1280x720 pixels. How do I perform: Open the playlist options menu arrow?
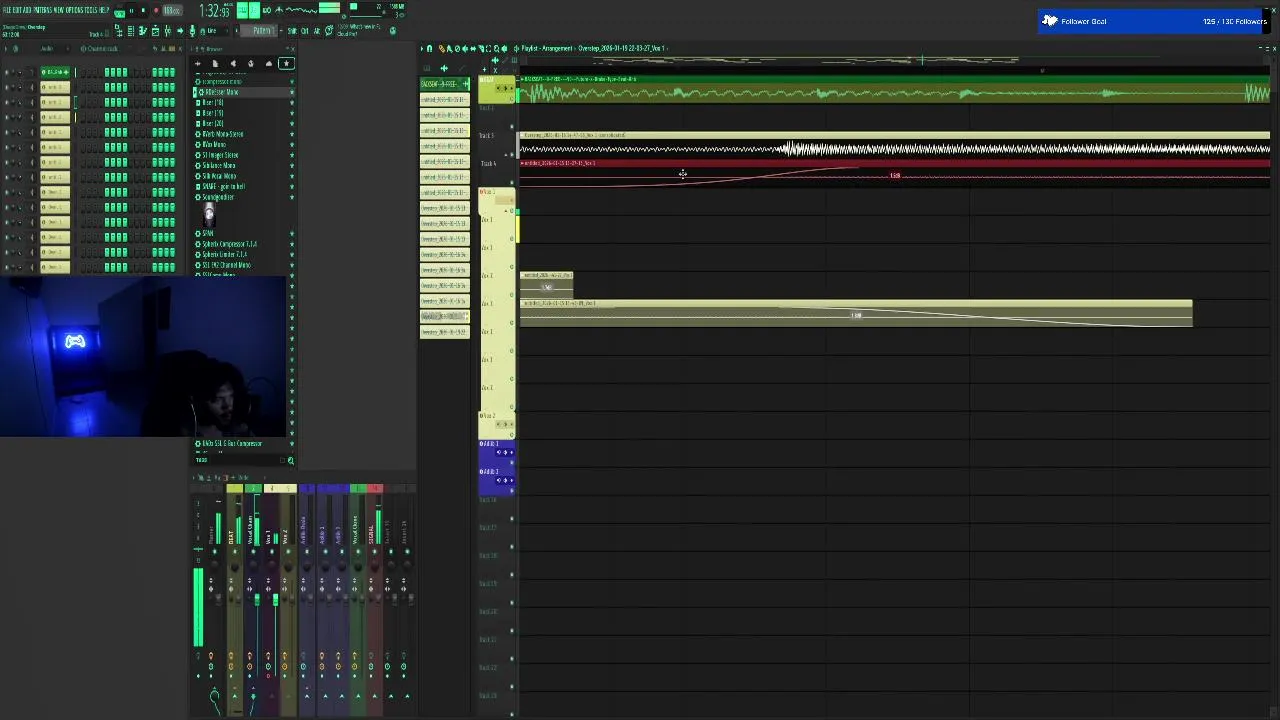pos(422,48)
